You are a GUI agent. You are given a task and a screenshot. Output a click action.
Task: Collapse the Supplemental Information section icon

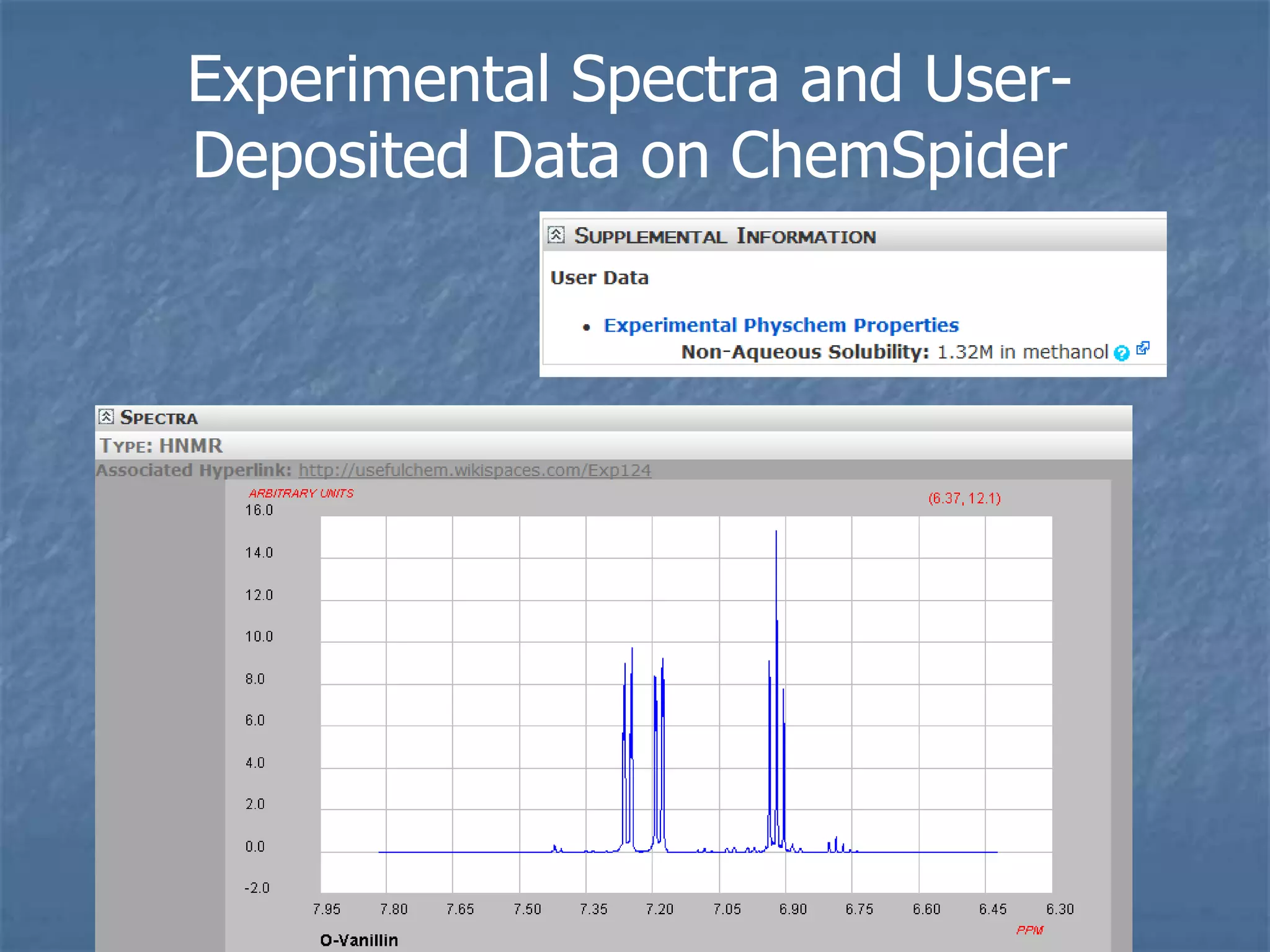(556, 235)
